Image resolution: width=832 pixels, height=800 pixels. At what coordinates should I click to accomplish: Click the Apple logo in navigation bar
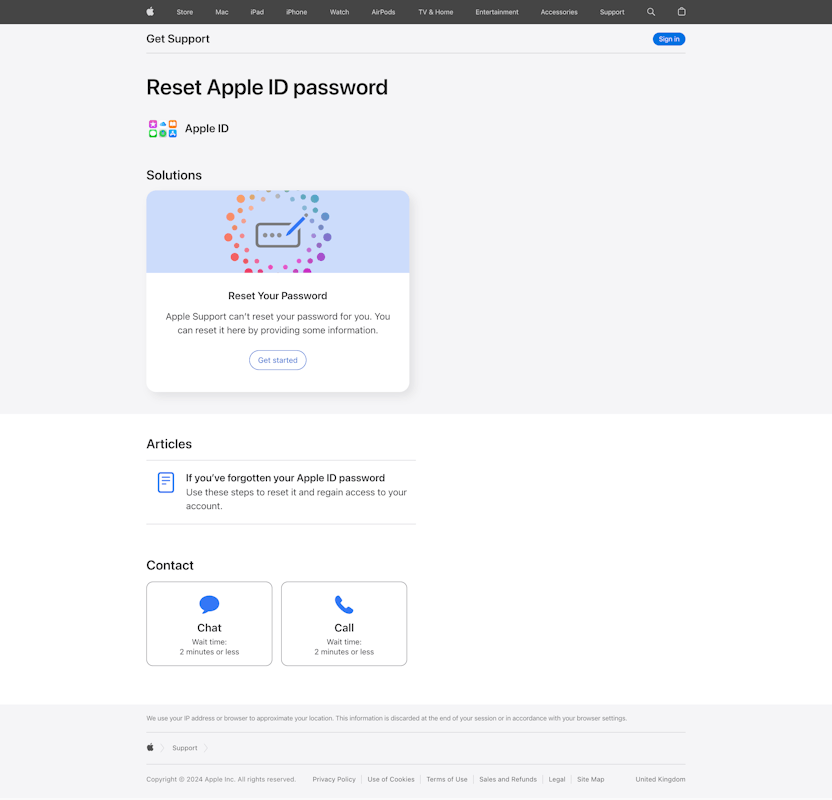click(x=150, y=12)
